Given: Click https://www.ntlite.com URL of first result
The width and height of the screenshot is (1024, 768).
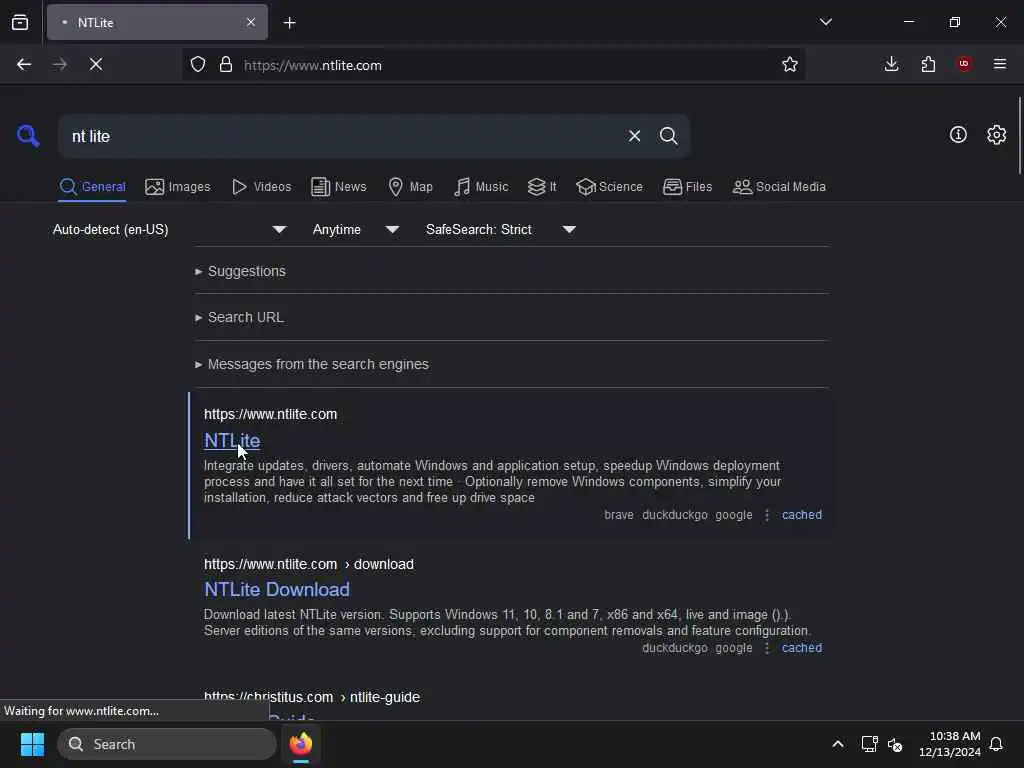Looking at the screenshot, I should [270, 415].
